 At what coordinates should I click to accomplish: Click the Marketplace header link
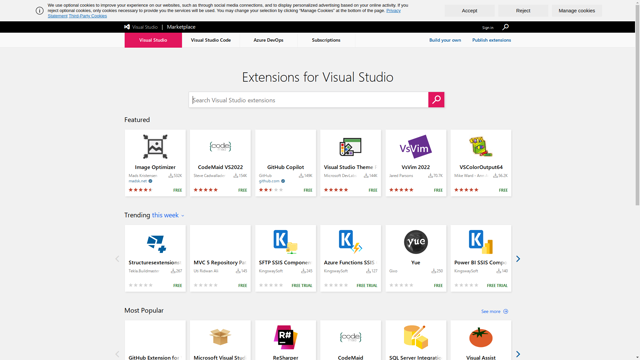click(x=181, y=27)
